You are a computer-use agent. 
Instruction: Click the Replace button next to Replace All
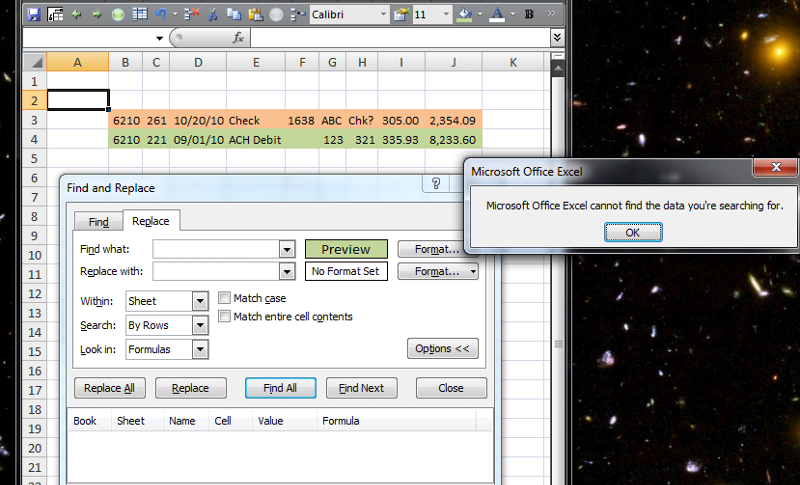[x=190, y=388]
